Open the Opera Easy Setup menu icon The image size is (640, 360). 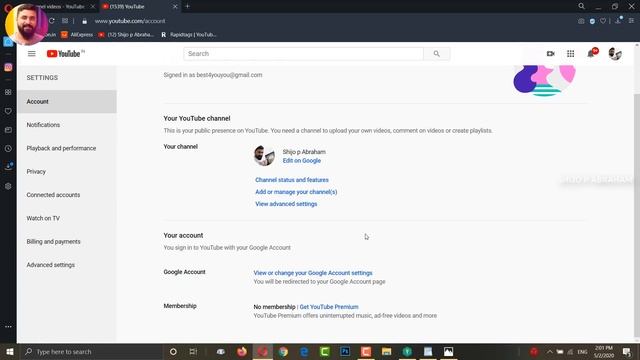tap(631, 21)
